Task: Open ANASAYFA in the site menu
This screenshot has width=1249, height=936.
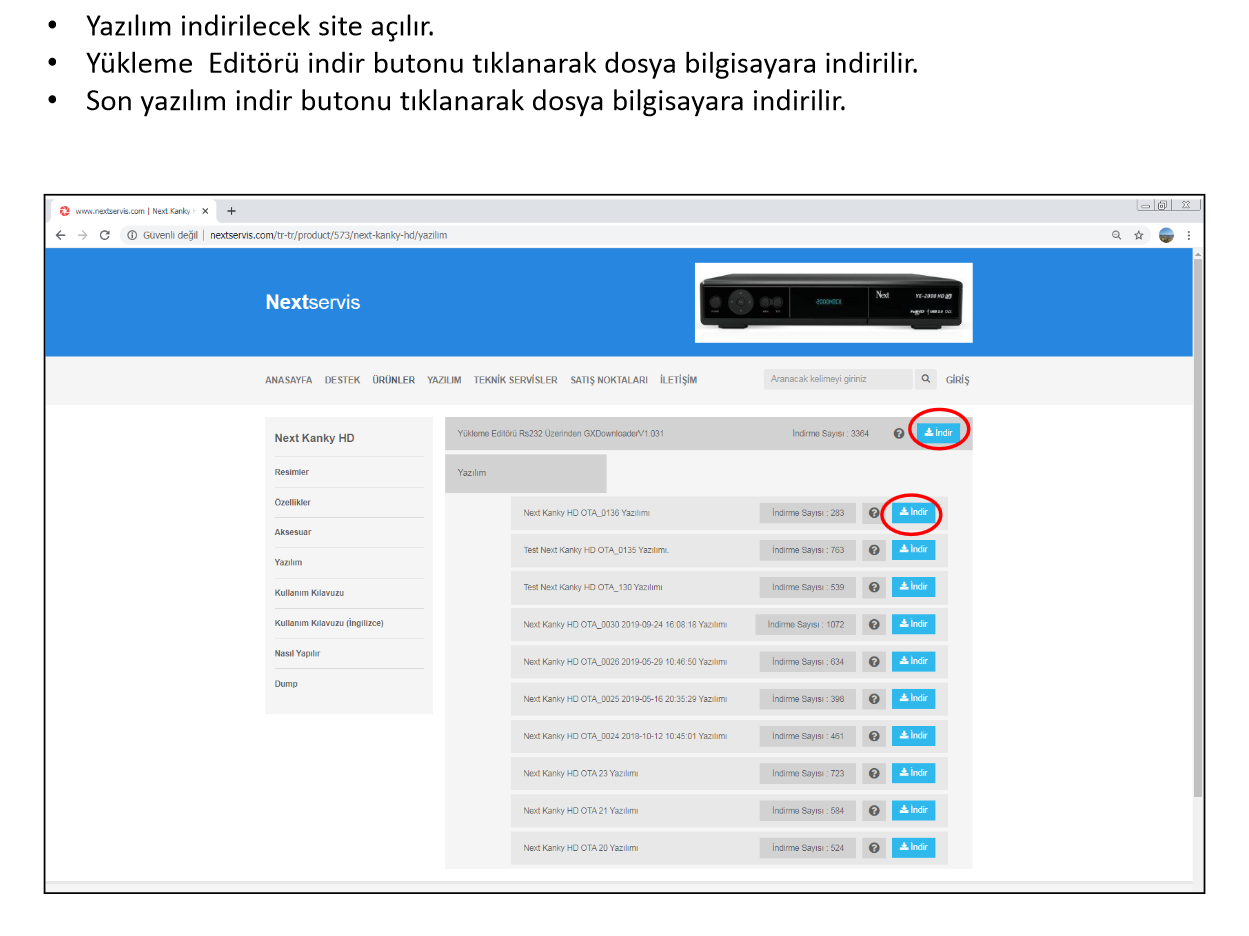Action: tap(288, 380)
